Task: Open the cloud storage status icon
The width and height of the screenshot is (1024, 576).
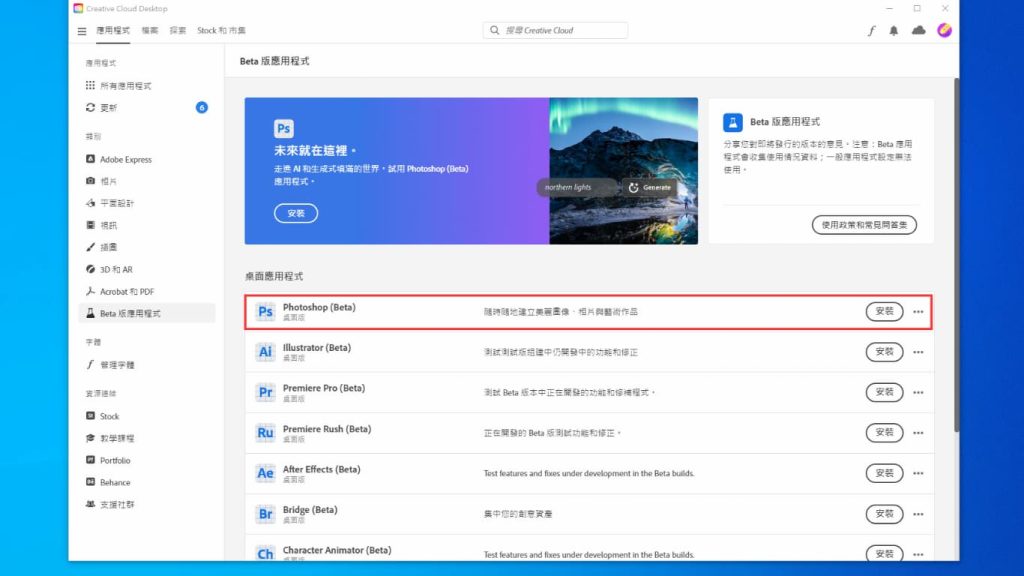Action: pyautogui.click(x=919, y=30)
